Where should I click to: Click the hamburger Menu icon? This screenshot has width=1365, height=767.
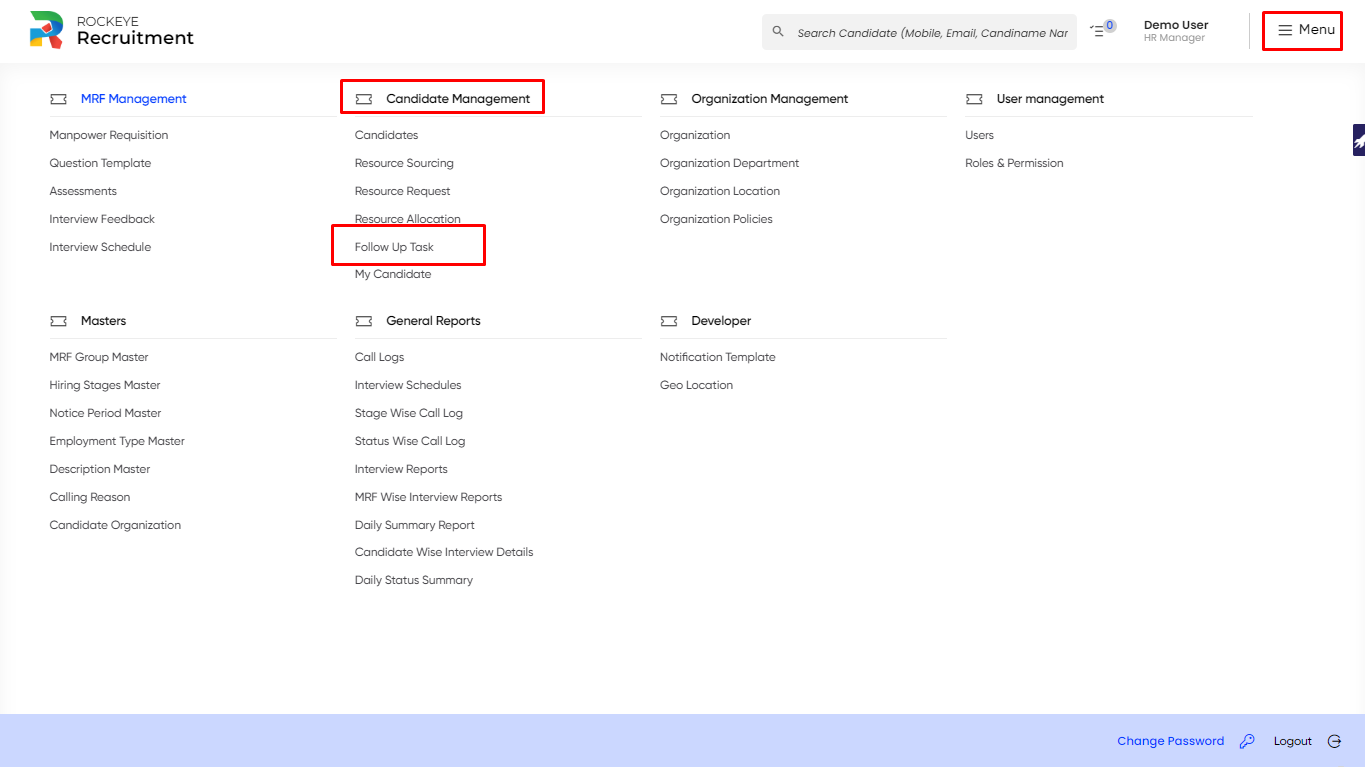pos(1285,30)
